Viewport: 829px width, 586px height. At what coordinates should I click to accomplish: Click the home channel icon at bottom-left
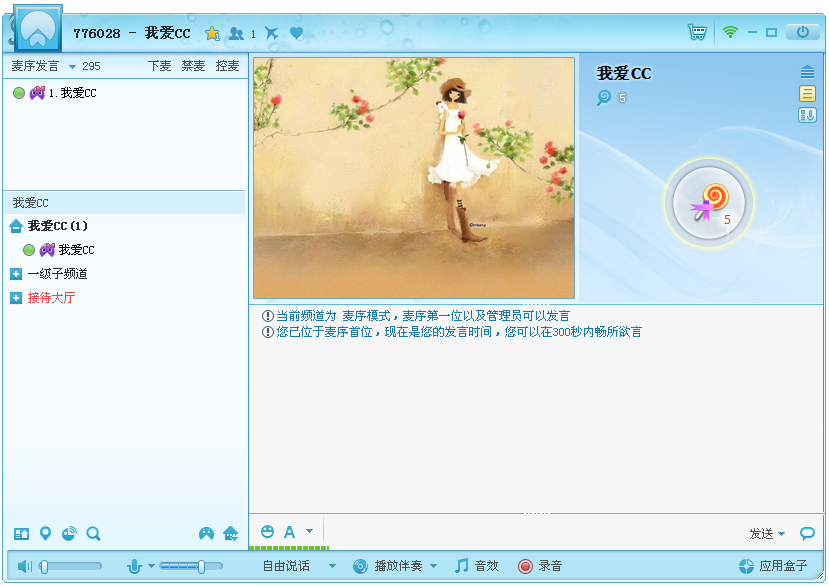click(x=231, y=534)
